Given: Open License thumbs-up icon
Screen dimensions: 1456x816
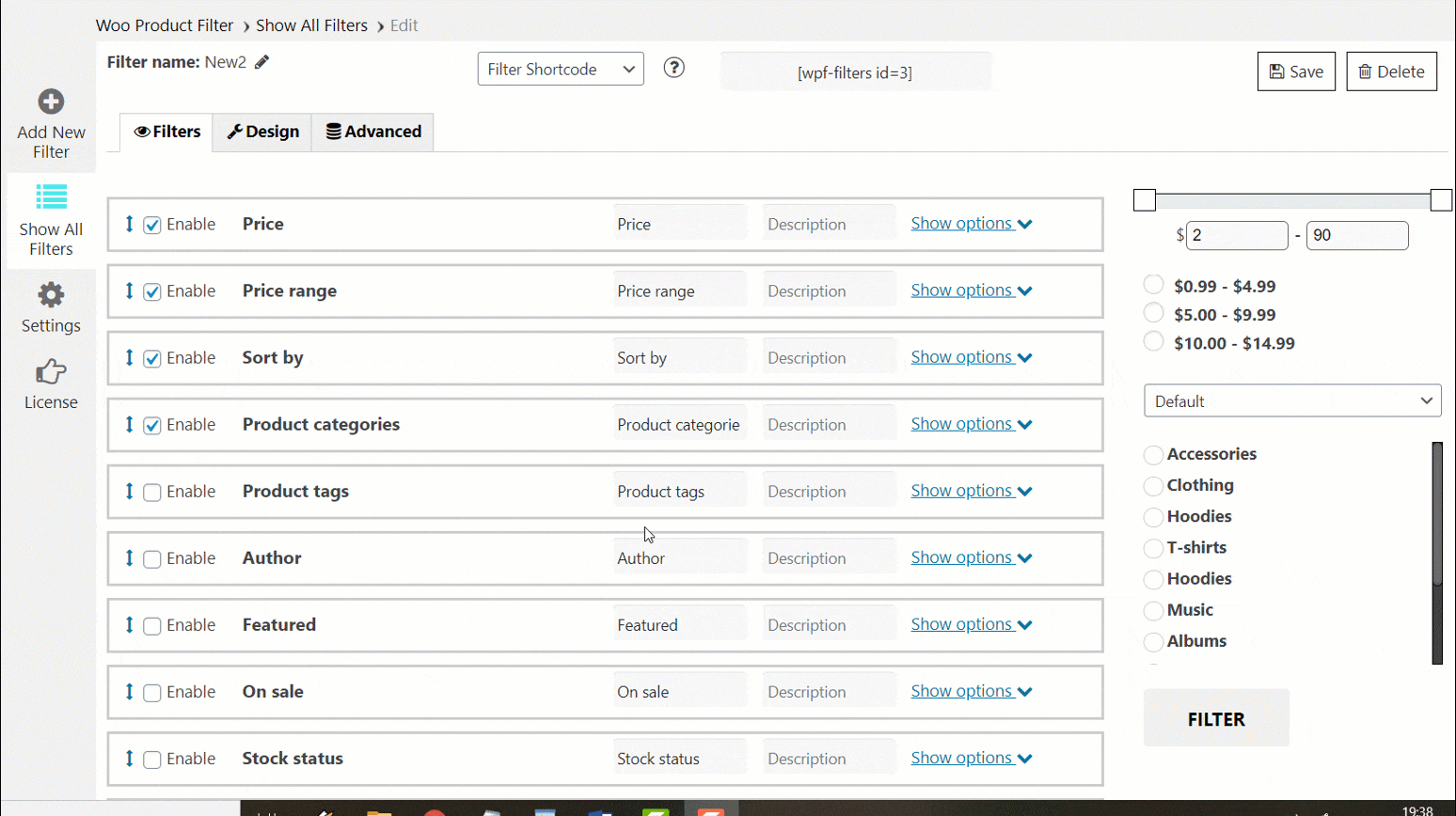Looking at the screenshot, I should click(x=51, y=371).
